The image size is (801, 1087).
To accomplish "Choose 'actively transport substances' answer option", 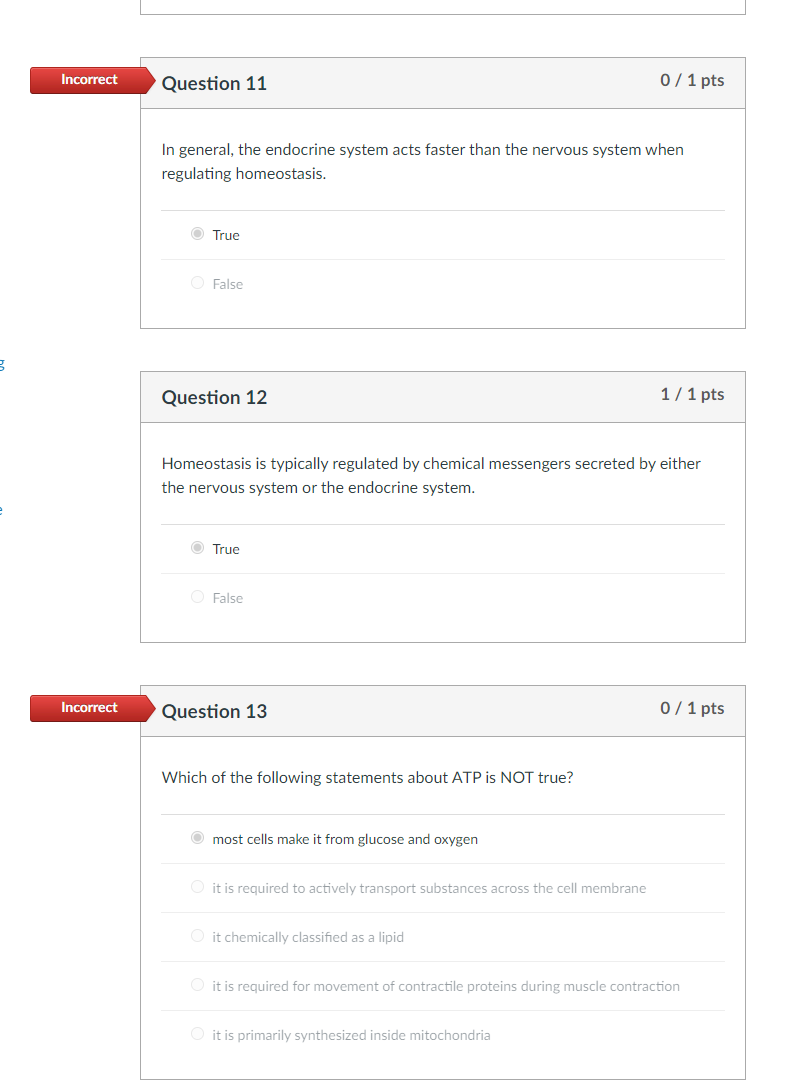I will coord(198,887).
